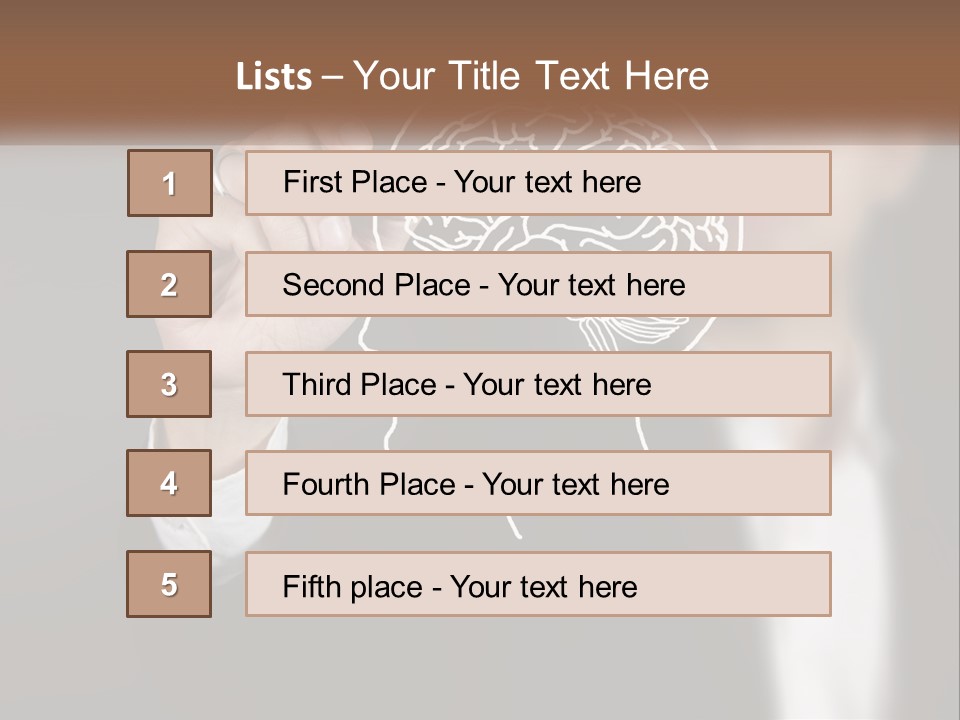Click the First Place text bar
The width and height of the screenshot is (960, 720).
click(538, 183)
